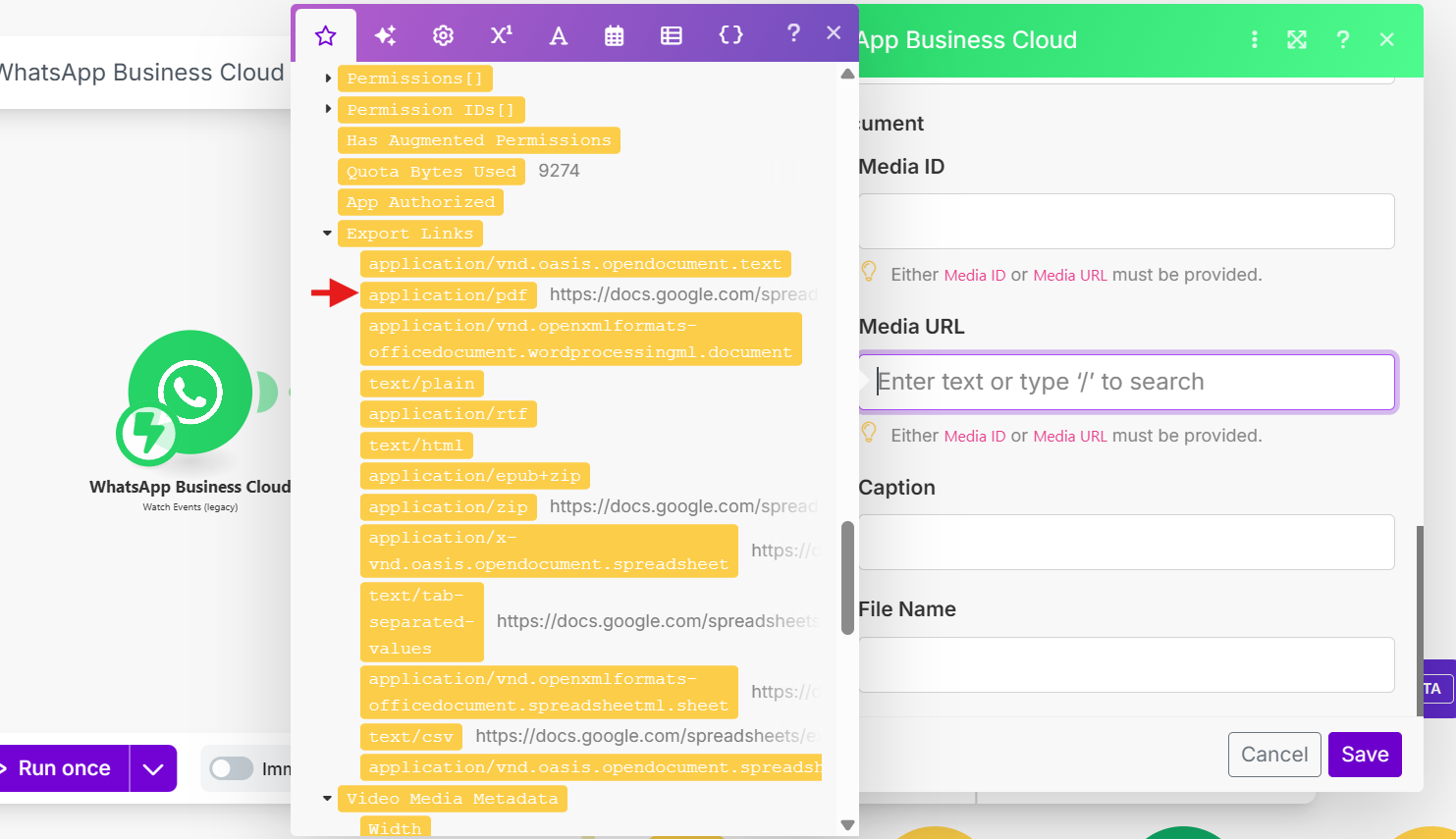Open the Run once options dropdown
The image size is (1456, 839).
tap(153, 768)
